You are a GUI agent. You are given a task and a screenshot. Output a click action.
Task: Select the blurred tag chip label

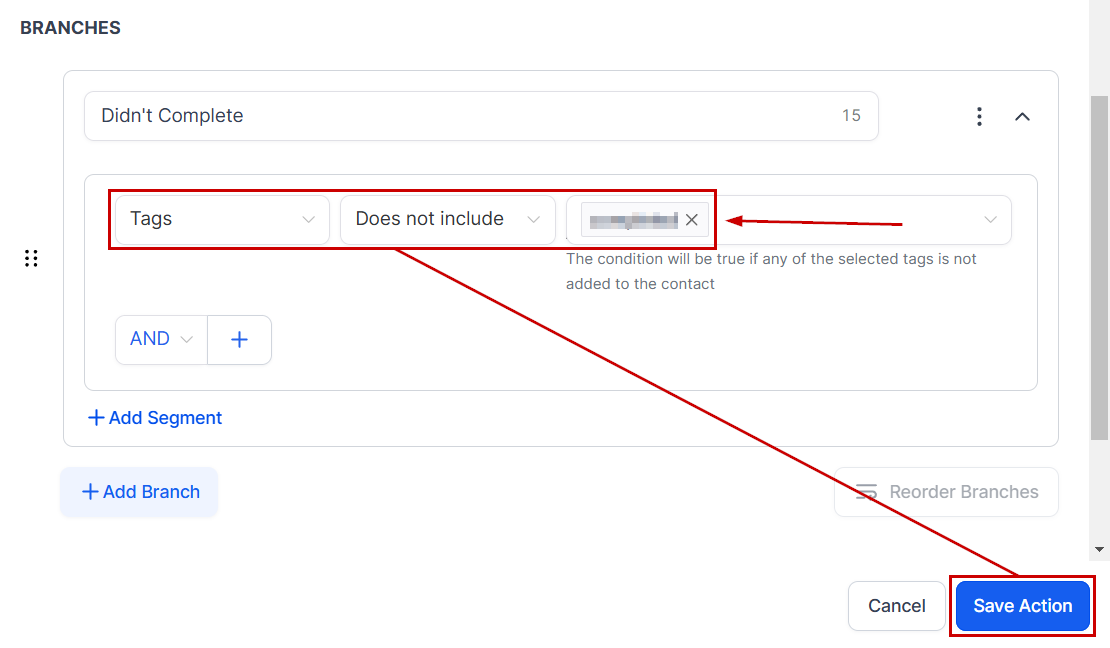pyautogui.click(x=632, y=220)
